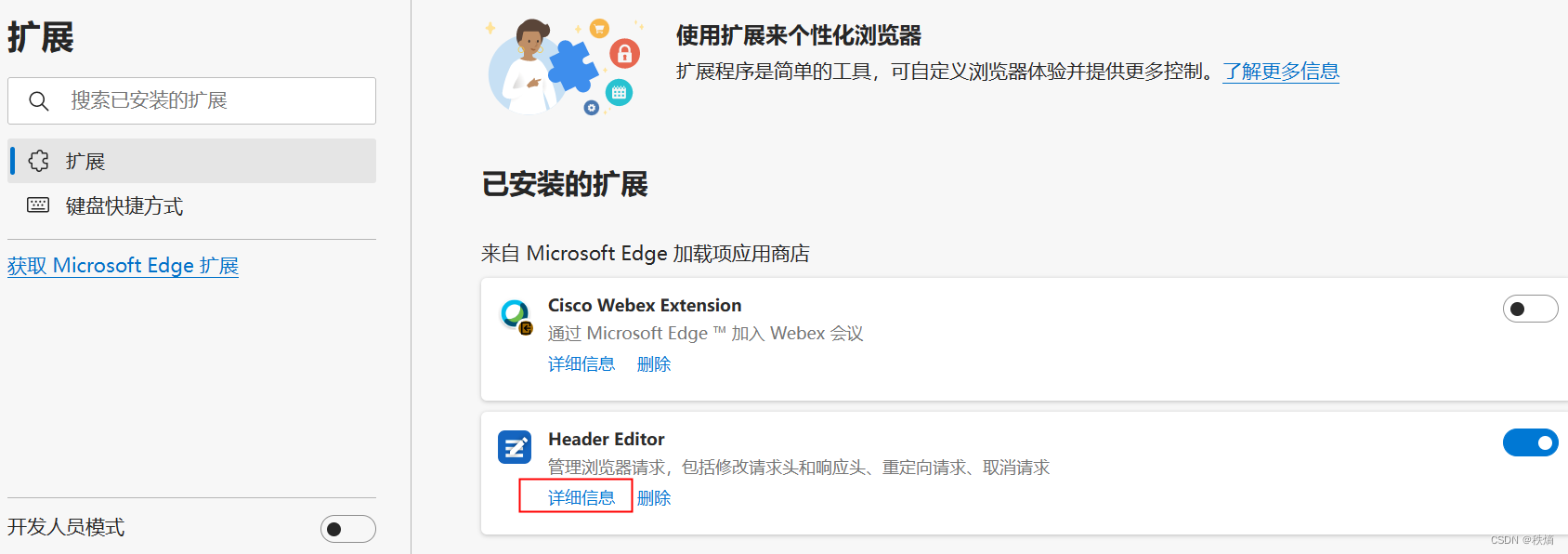Select 扩展 in the sidebar
The width and height of the screenshot is (1568, 554).
click(x=85, y=160)
